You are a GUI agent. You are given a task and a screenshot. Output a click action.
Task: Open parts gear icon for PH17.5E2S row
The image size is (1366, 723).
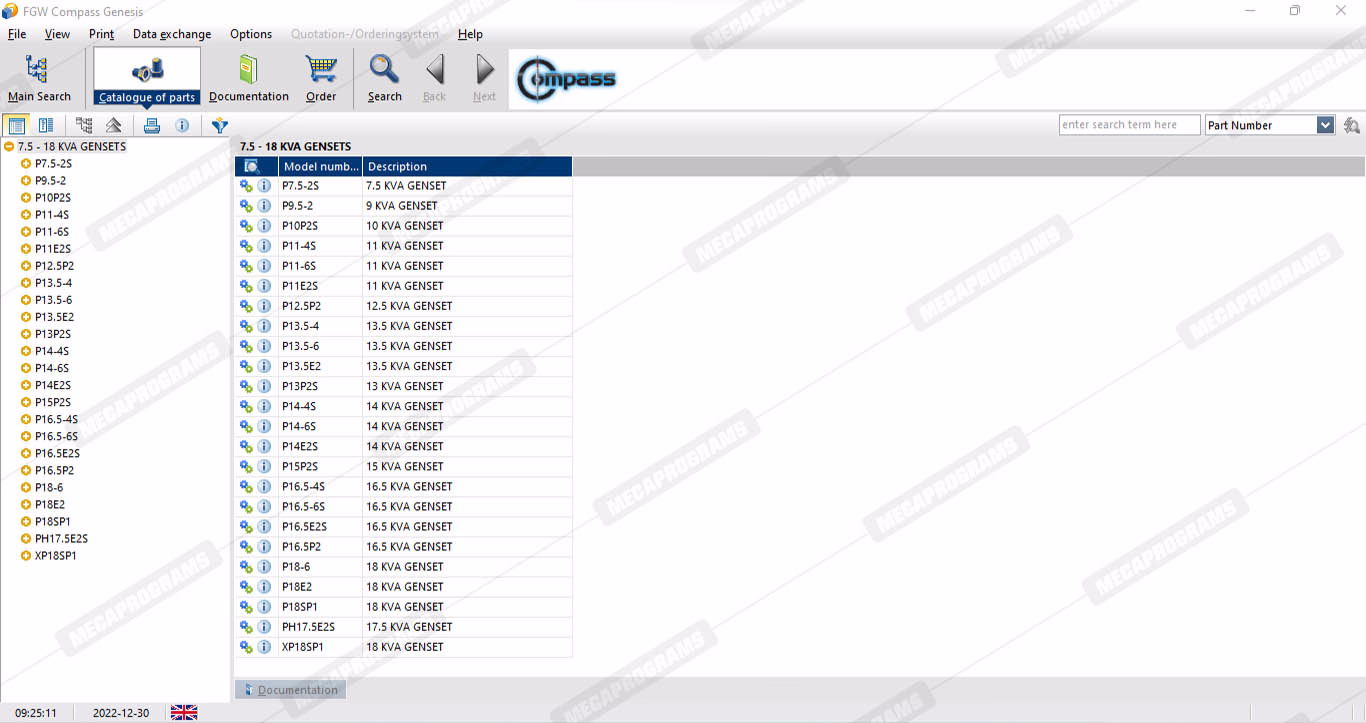[246, 626]
